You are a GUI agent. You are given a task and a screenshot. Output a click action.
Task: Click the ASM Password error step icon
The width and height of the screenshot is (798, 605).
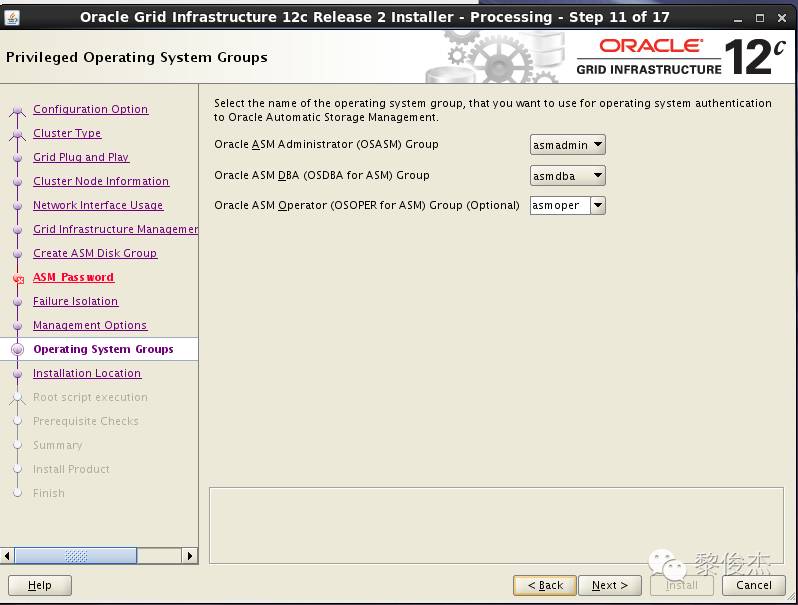pyautogui.click(x=18, y=278)
